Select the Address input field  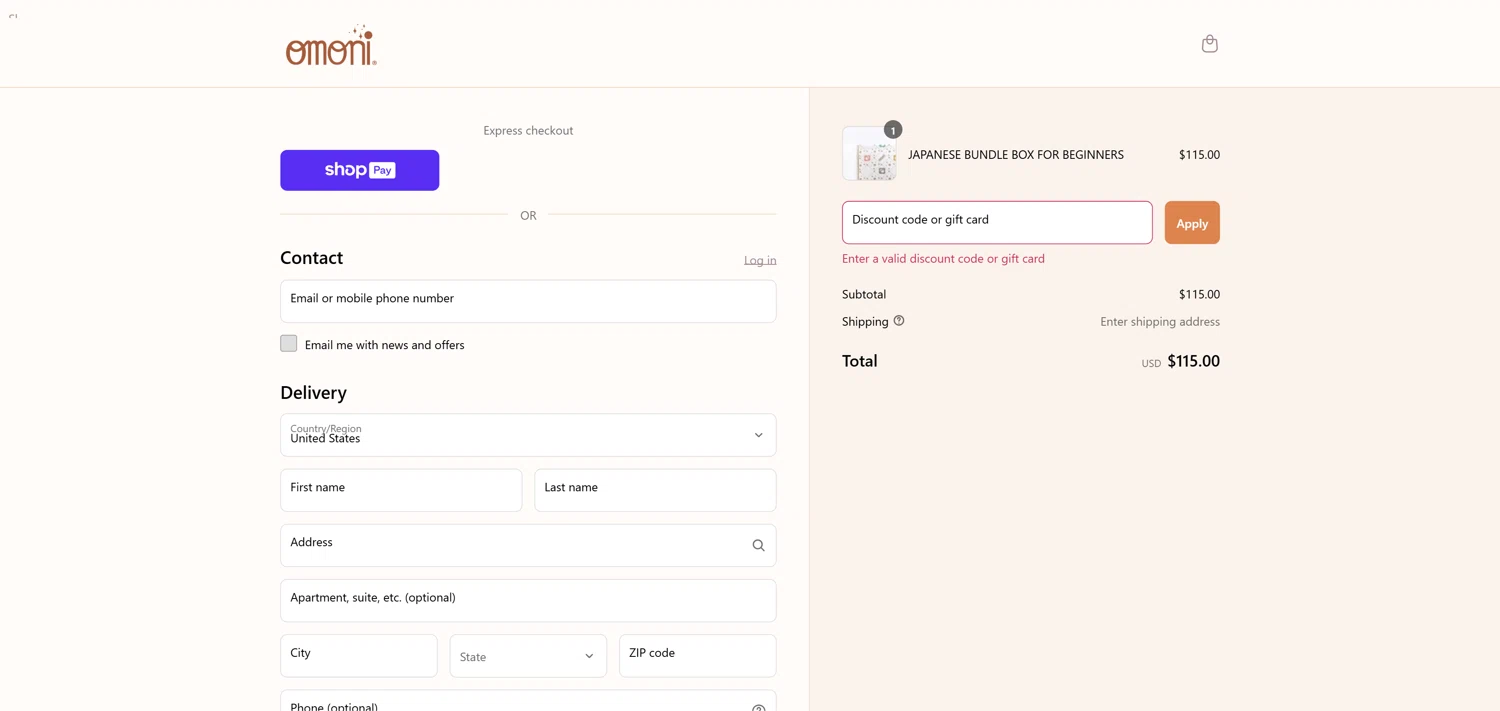tap(528, 545)
